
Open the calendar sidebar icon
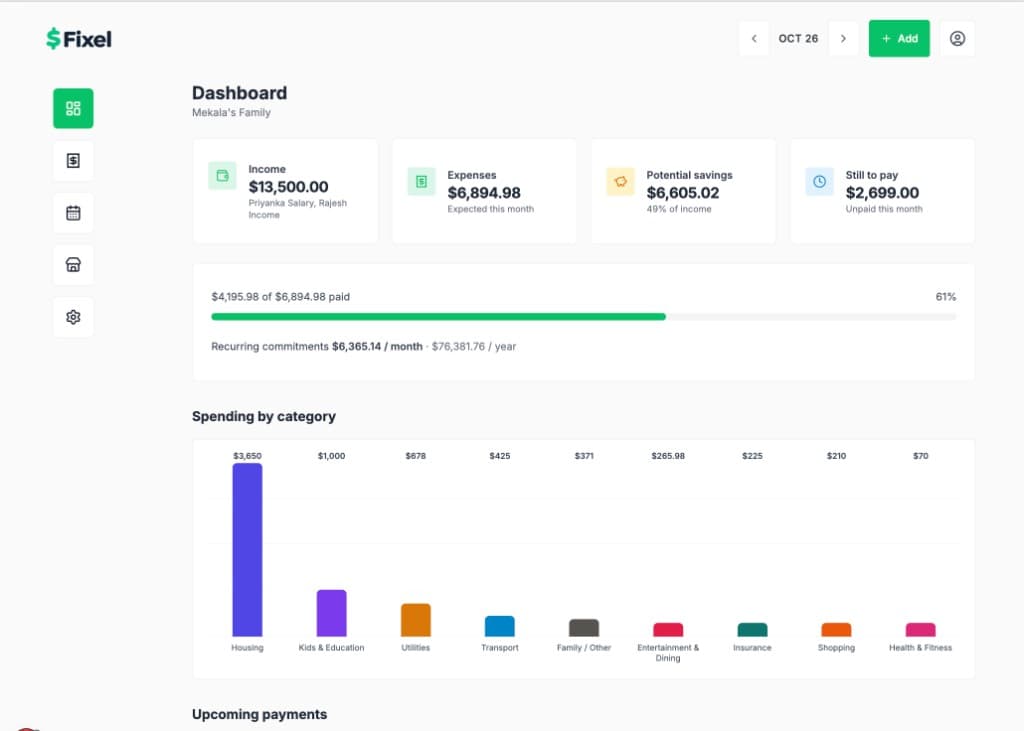pyautogui.click(x=73, y=213)
